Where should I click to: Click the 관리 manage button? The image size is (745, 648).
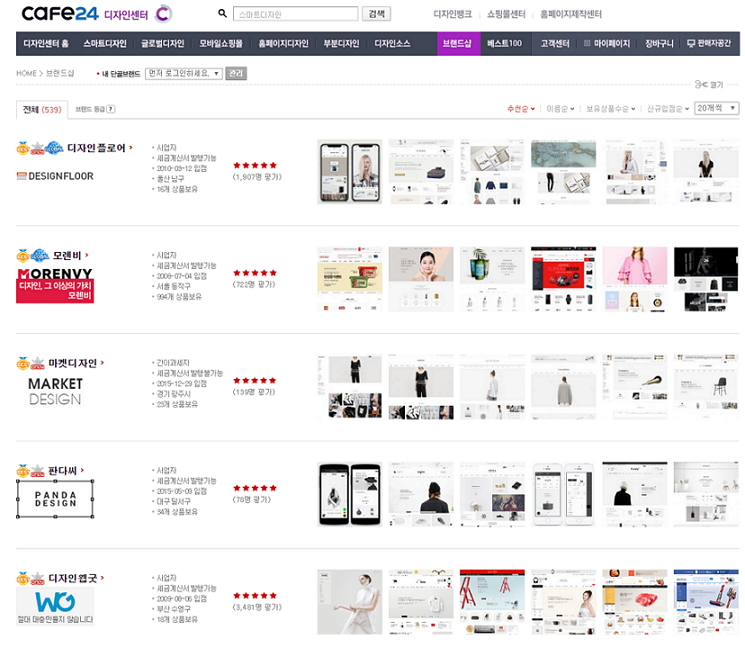(236, 73)
